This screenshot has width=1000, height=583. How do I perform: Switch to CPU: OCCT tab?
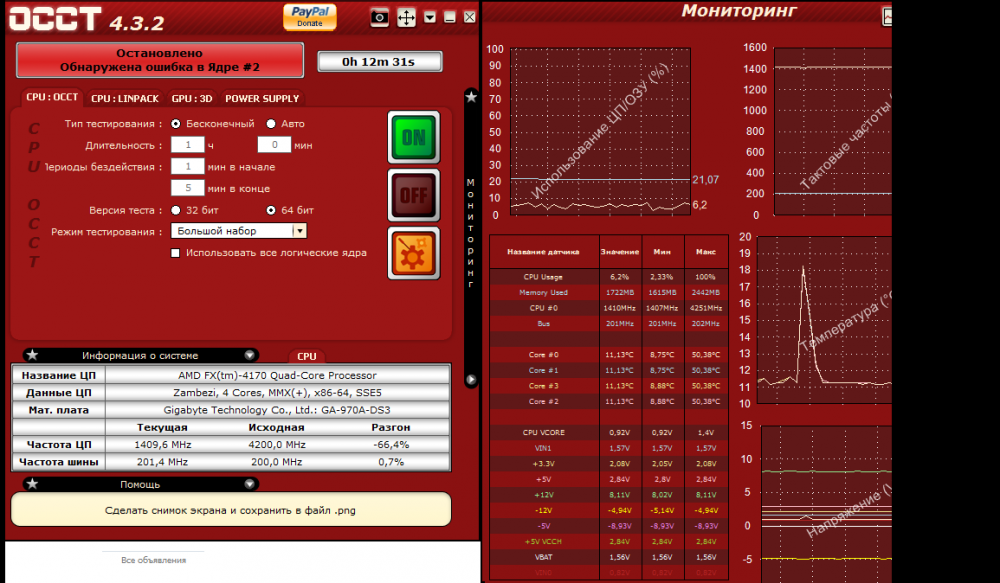[x=52, y=98]
